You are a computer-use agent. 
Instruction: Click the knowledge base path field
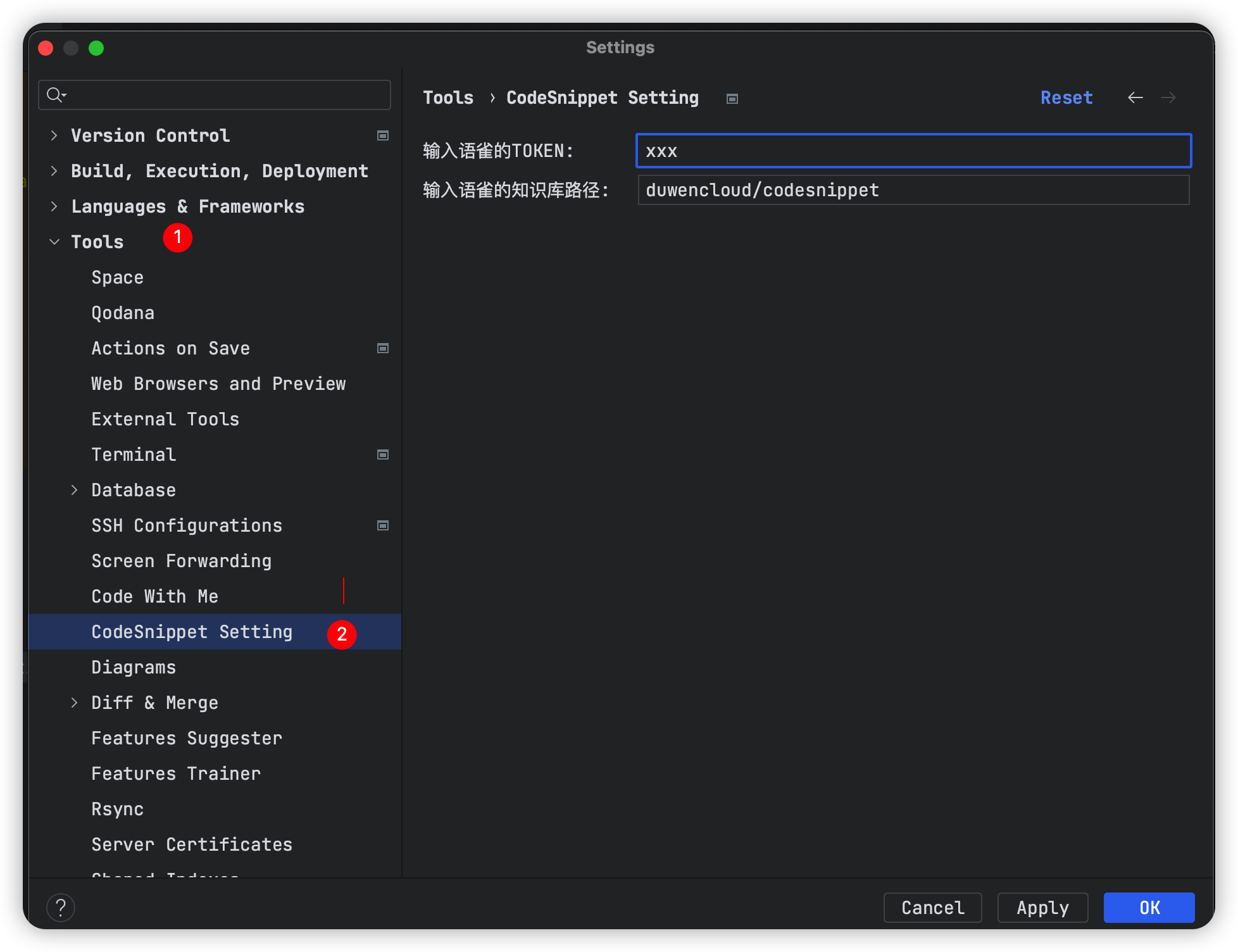[914, 190]
